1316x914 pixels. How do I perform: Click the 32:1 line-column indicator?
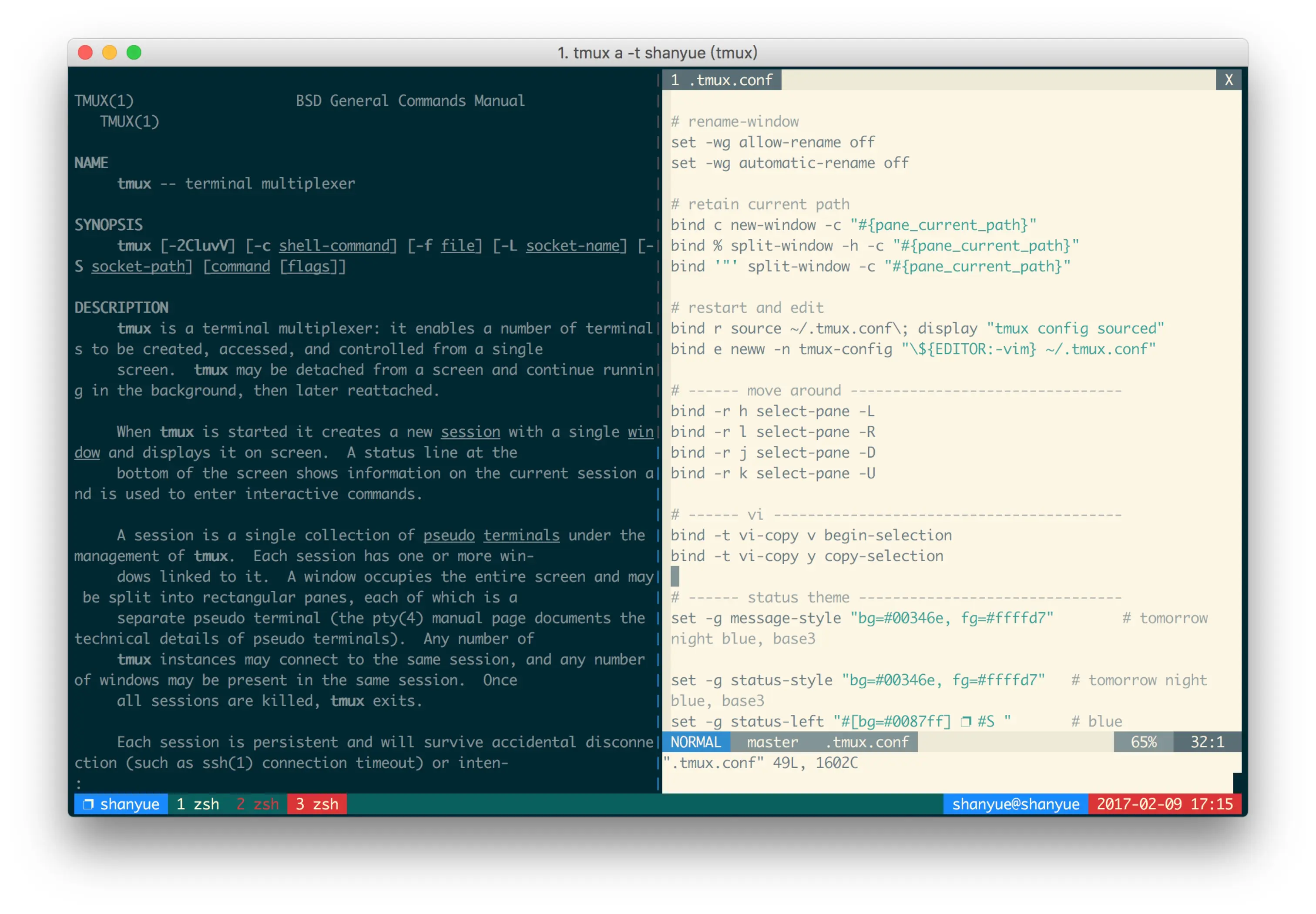coord(1207,742)
